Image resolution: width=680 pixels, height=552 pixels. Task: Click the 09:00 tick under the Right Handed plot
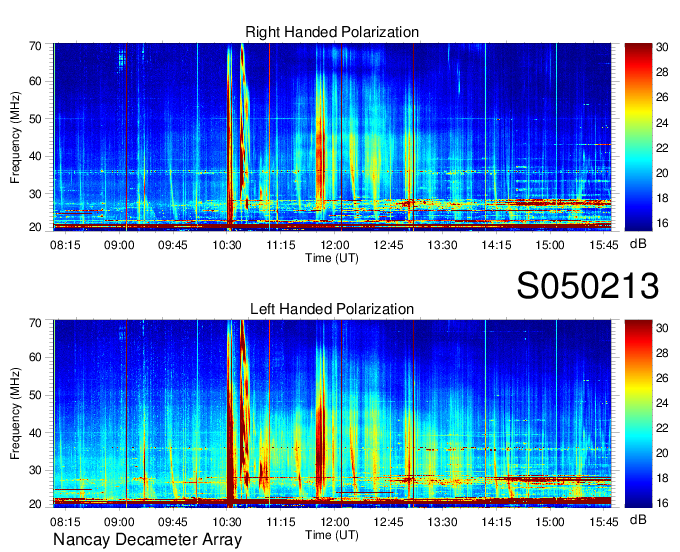[119, 245]
